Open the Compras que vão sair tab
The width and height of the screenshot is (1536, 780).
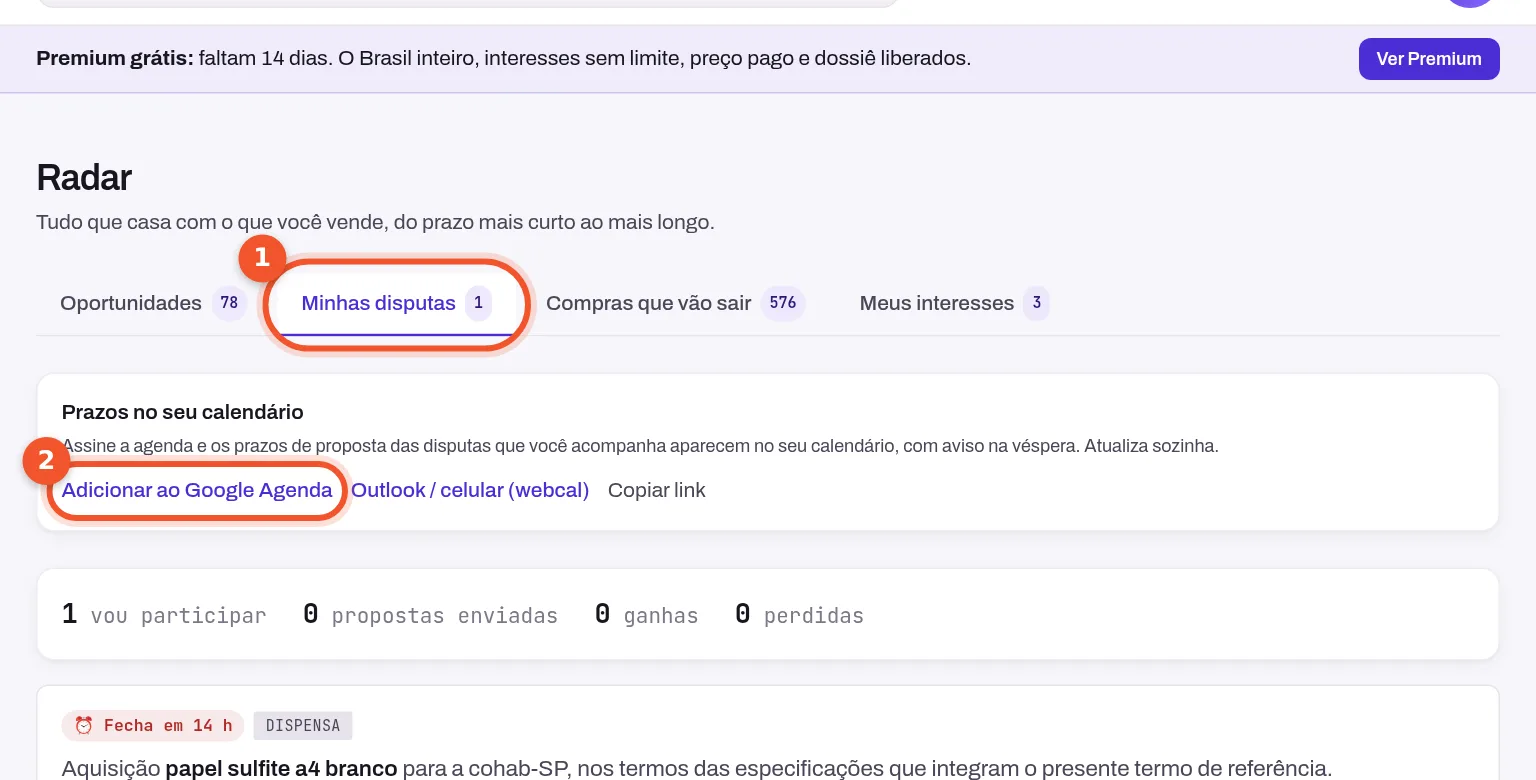(675, 303)
